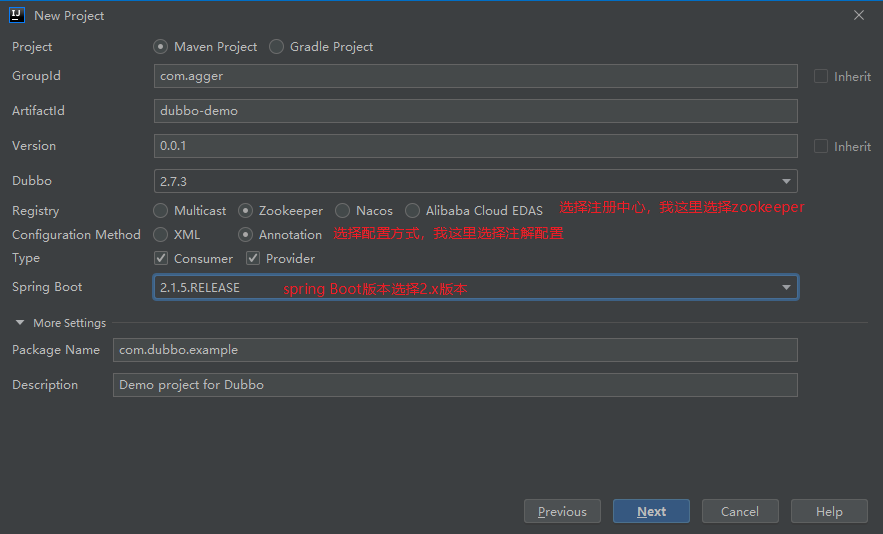Click the IntelliJ IDEA logo icon
Screen dimensions: 883x534
17,15
